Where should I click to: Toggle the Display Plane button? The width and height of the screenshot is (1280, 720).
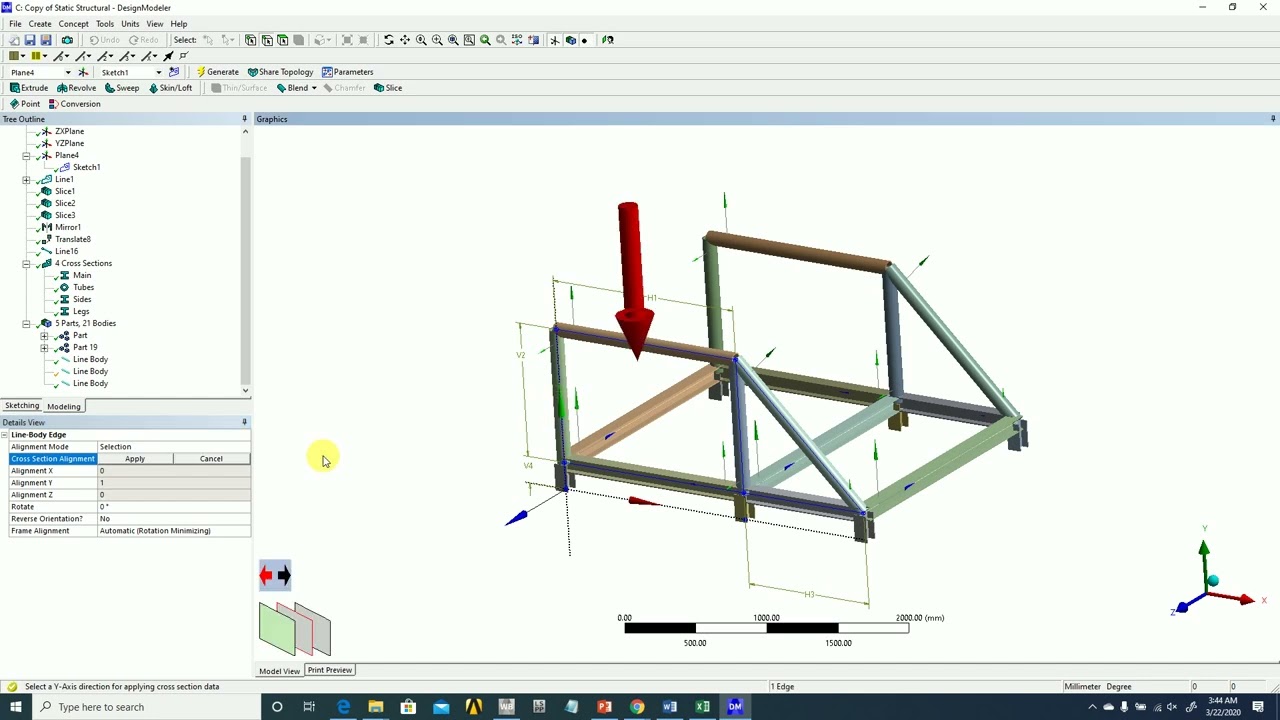coord(553,40)
